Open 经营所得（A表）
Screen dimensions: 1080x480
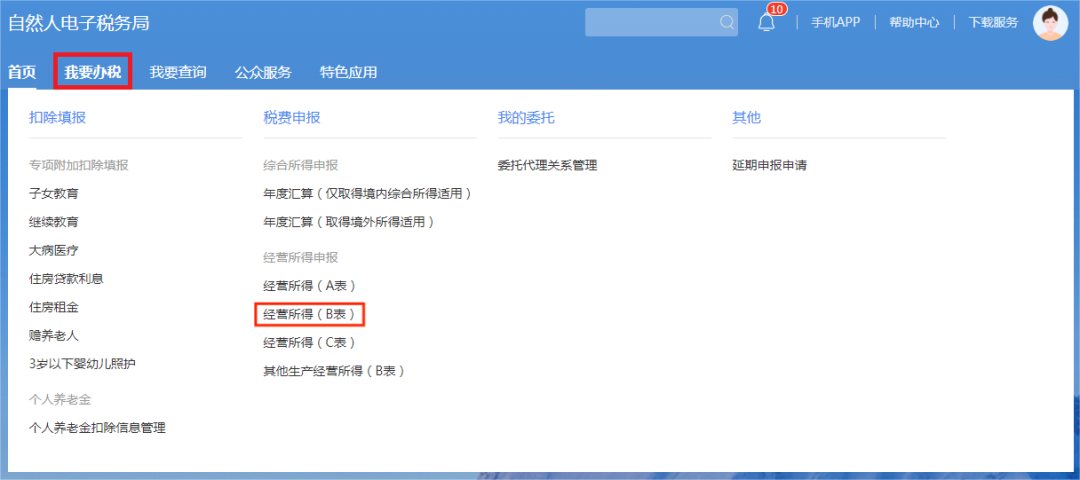[x=311, y=285]
